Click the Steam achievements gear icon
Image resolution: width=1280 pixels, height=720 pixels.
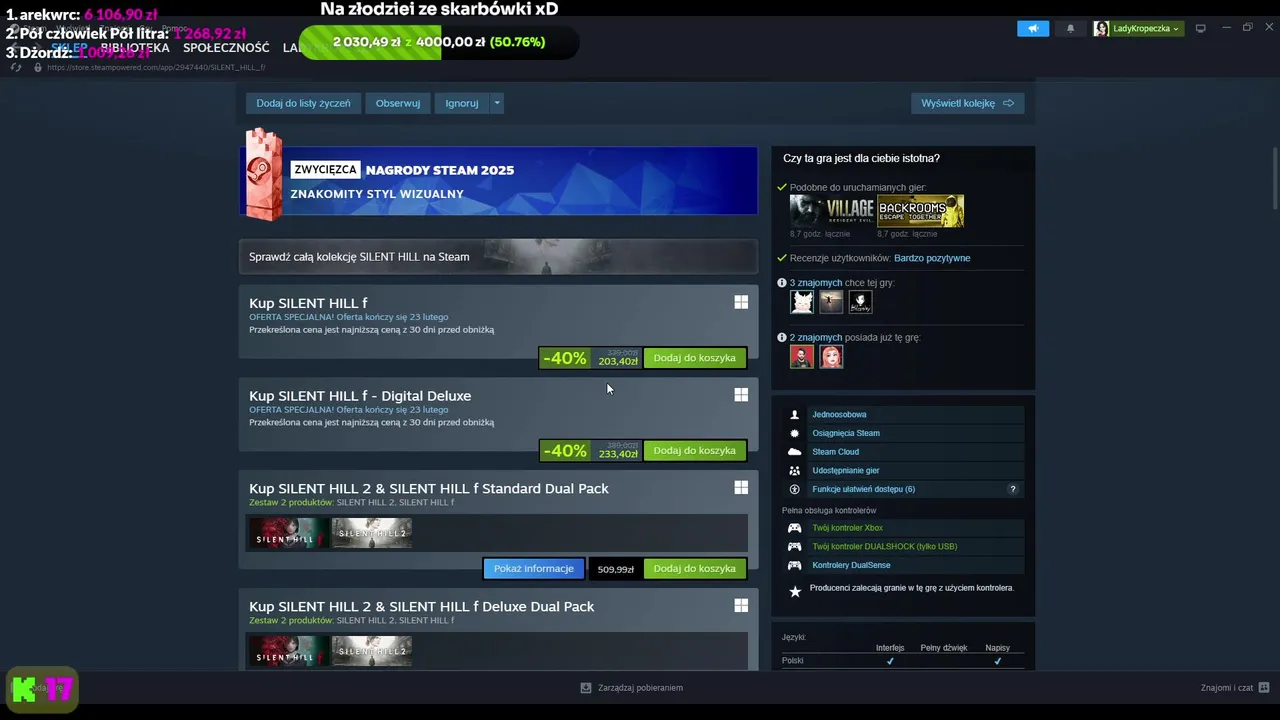pyautogui.click(x=795, y=433)
